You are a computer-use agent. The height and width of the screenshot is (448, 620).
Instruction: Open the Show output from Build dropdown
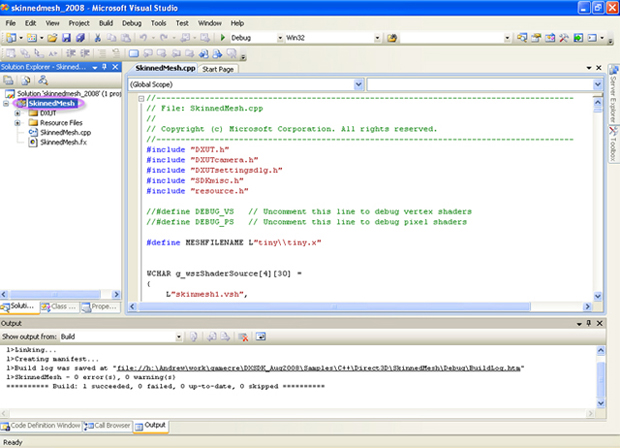click(179, 337)
